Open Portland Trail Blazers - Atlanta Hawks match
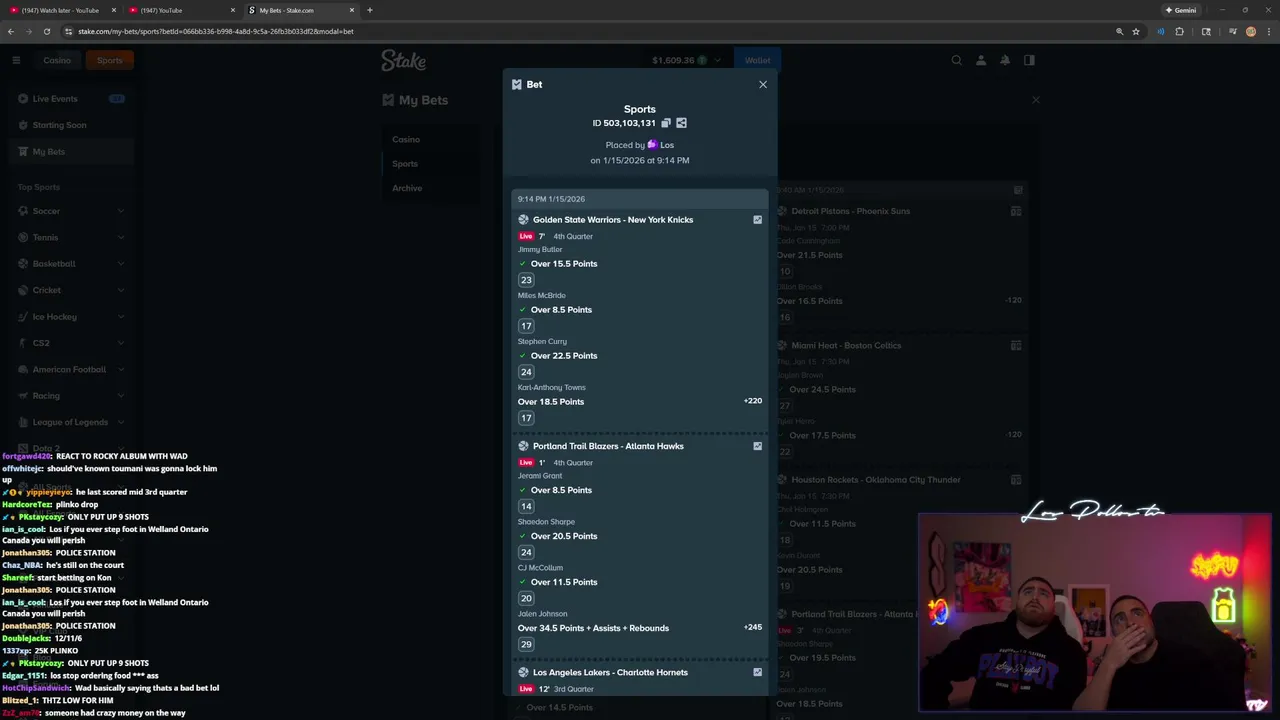This screenshot has height=720, width=1280. pos(608,446)
